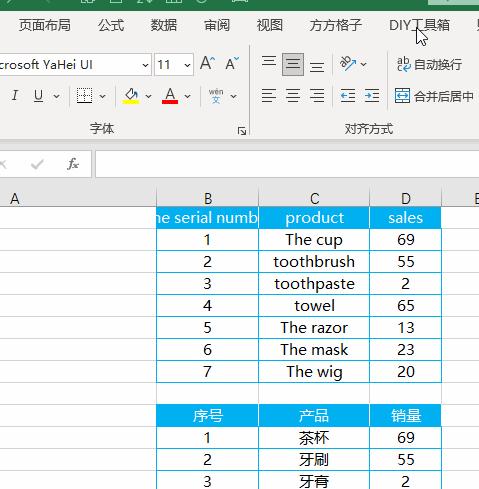Switch to the 数据 tab
The height and width of the screenshot is (489, 479).
[x=164, y=25]
